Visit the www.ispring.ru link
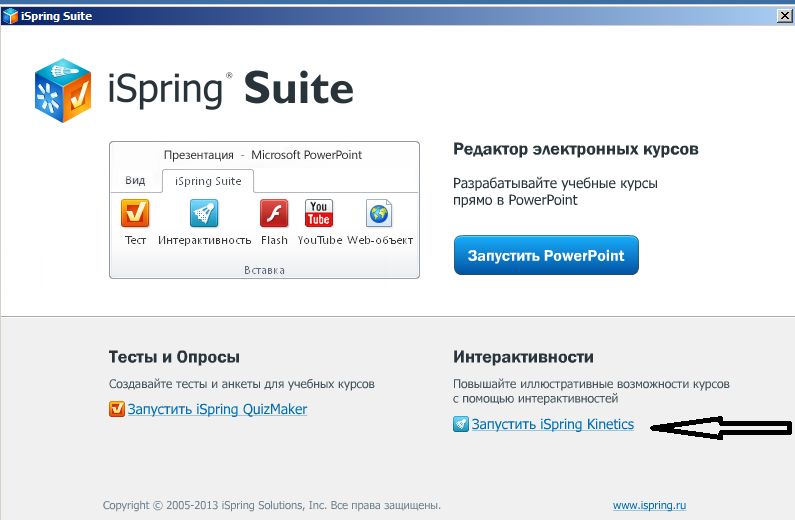 [x=649, y=505]
